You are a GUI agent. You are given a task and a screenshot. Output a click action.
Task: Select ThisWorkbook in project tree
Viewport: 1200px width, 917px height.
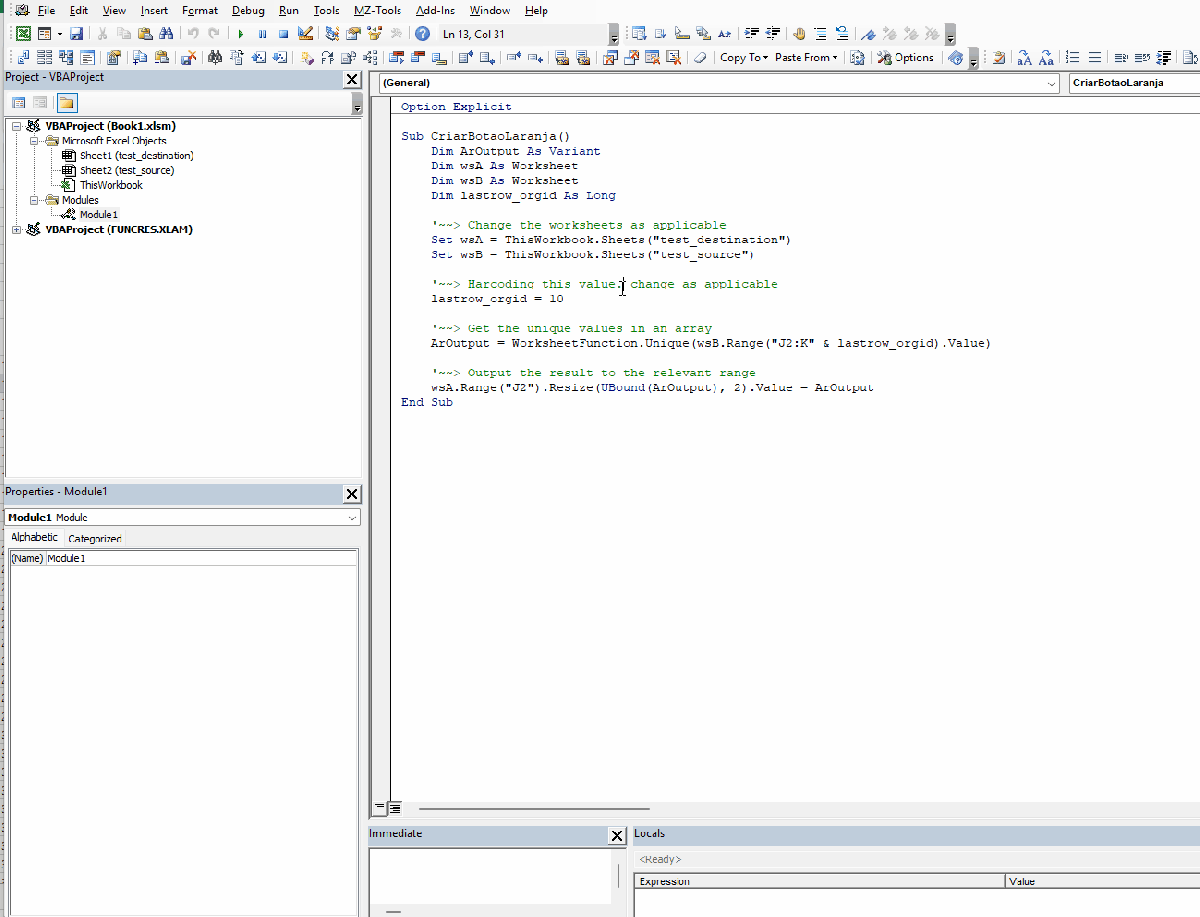point(111,185)
